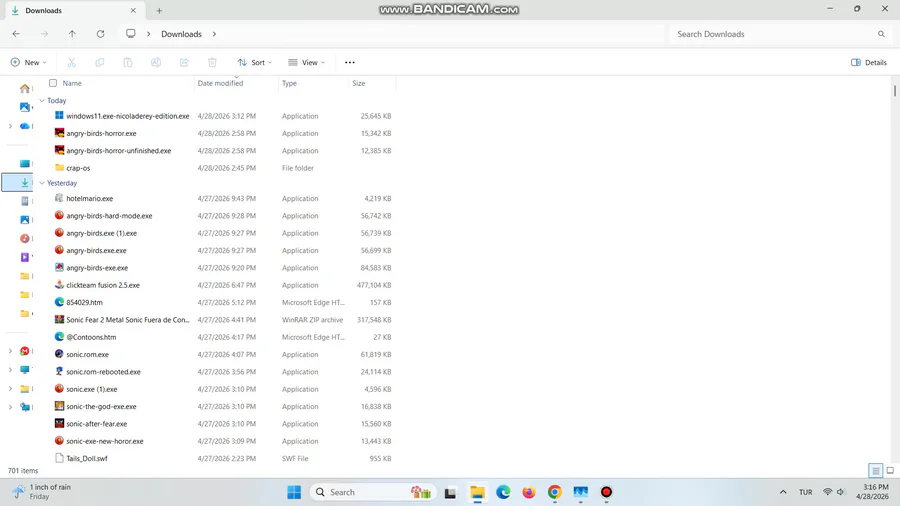Select the OneDrive cloud icon in sidebar
Image resolution: width=900 pixels, height=506 pixels.
point(25,126)
